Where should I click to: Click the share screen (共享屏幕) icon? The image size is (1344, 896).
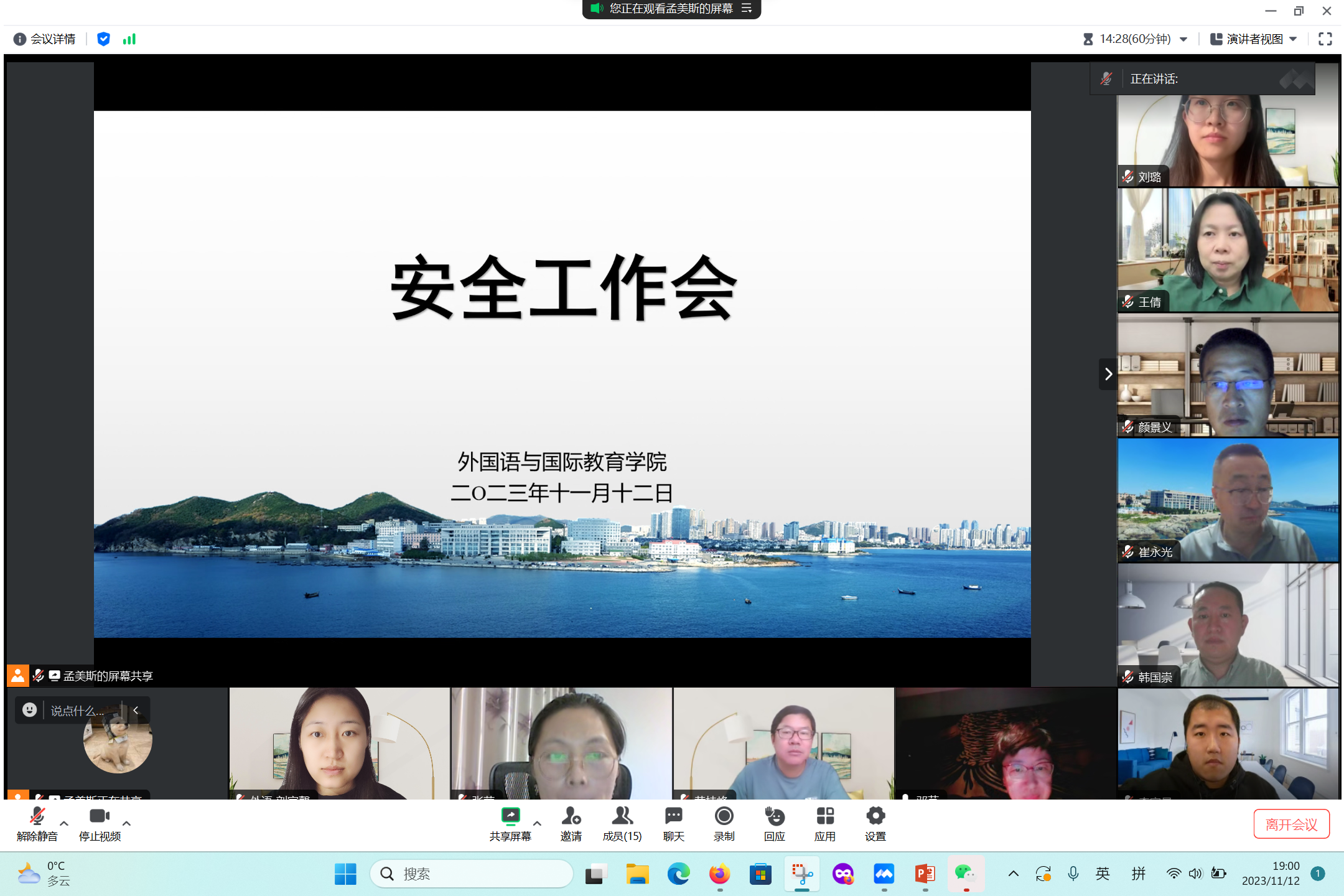tap(510, 816)
